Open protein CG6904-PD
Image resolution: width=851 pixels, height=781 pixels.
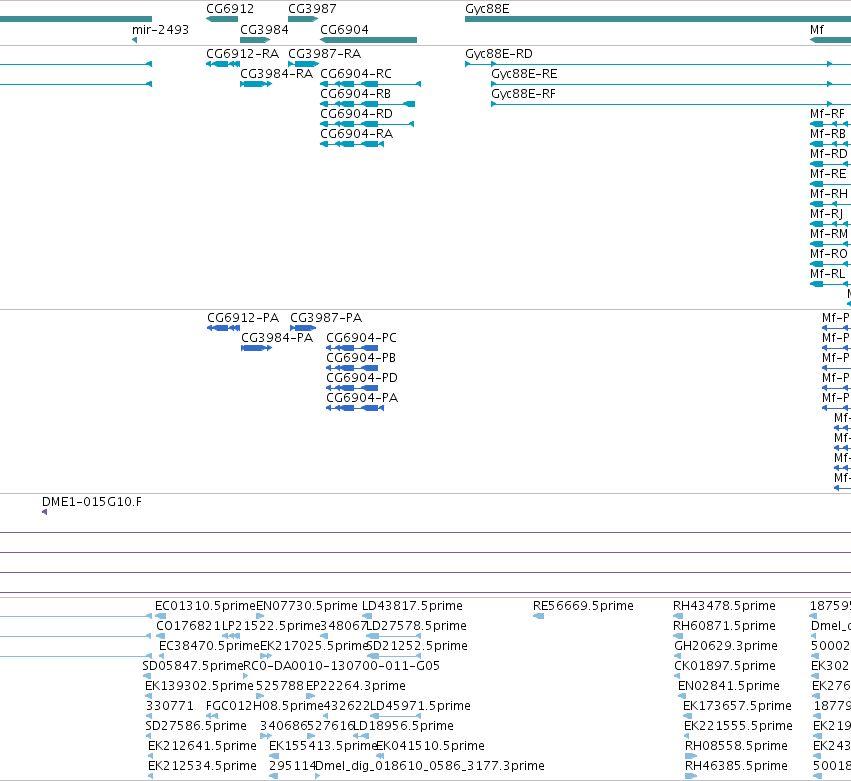point(362,378)
